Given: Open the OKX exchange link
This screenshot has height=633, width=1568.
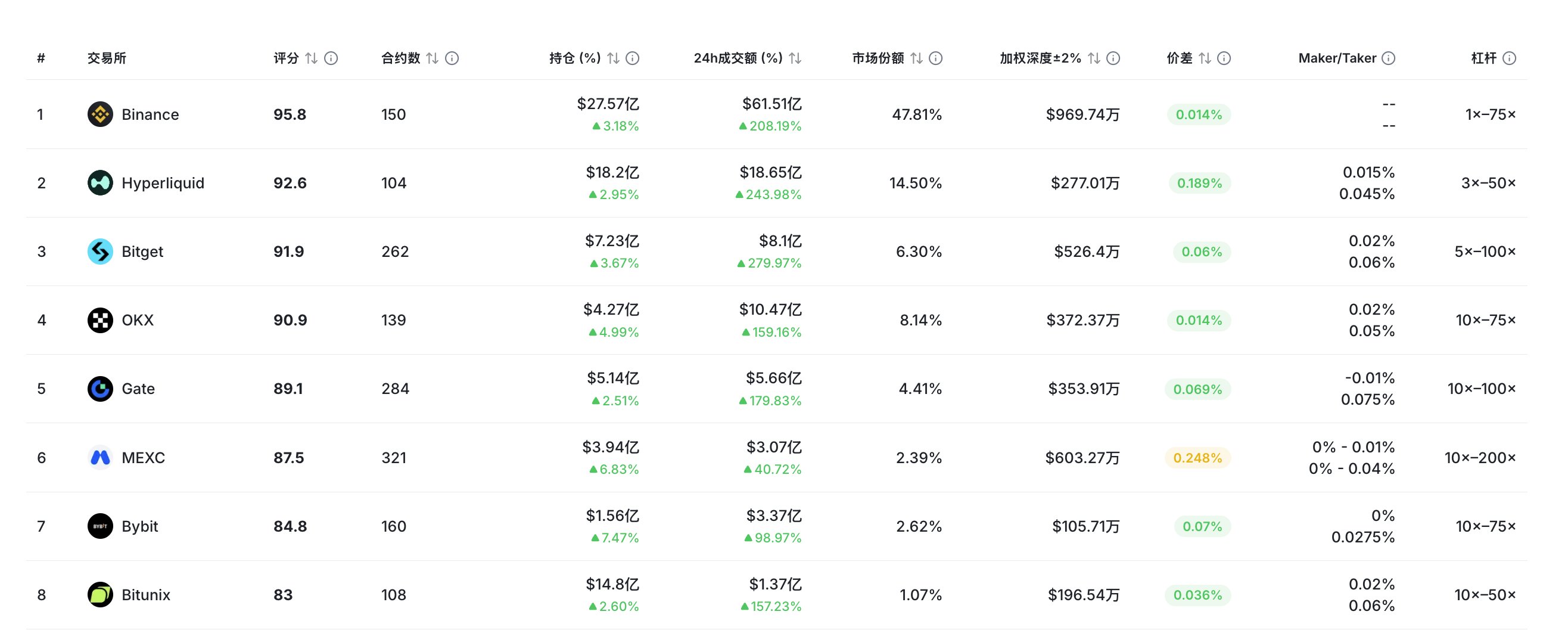Looking at the screenshot, I should tap(138, 320).
